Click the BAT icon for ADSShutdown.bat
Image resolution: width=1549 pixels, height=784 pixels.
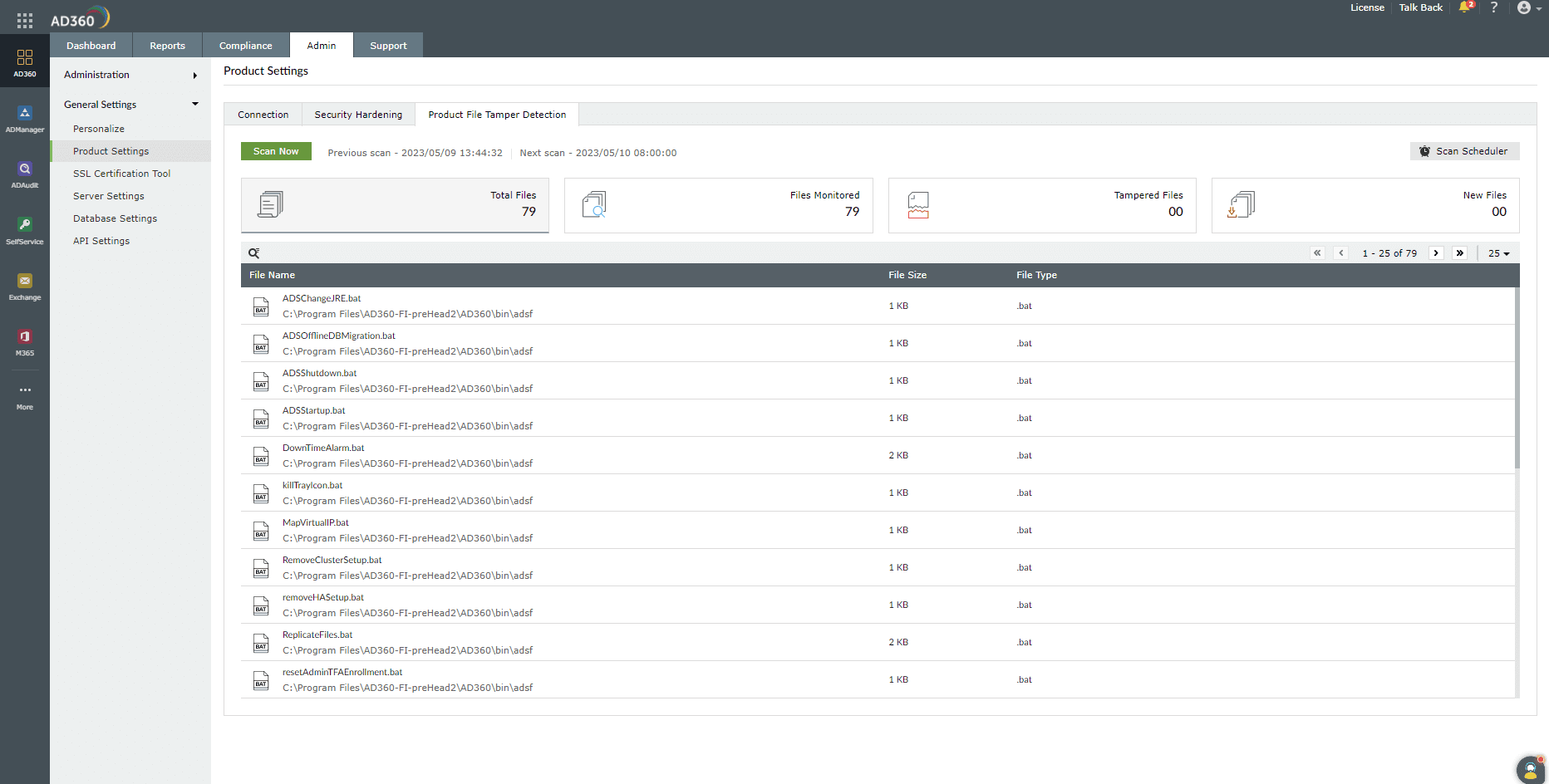point(261,381)
